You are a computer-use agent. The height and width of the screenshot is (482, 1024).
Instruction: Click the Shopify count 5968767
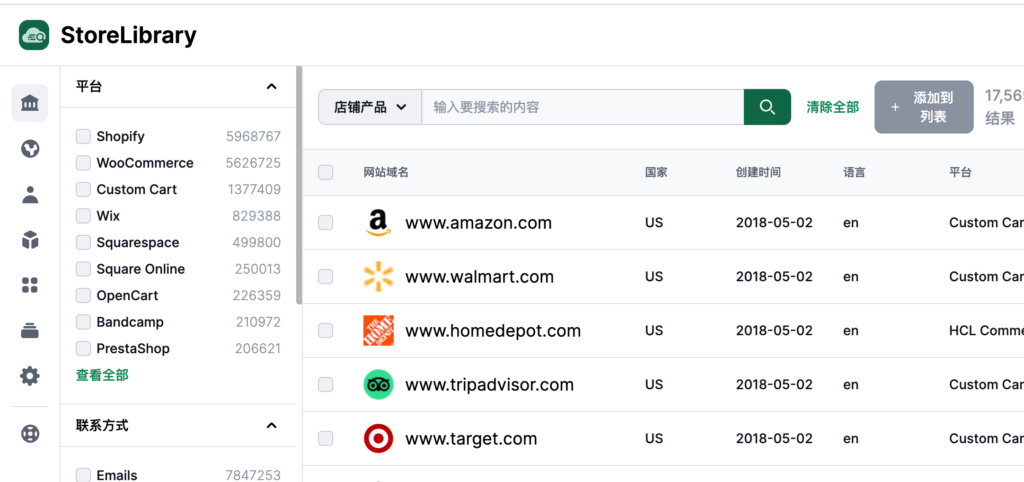tap(253, 137)
